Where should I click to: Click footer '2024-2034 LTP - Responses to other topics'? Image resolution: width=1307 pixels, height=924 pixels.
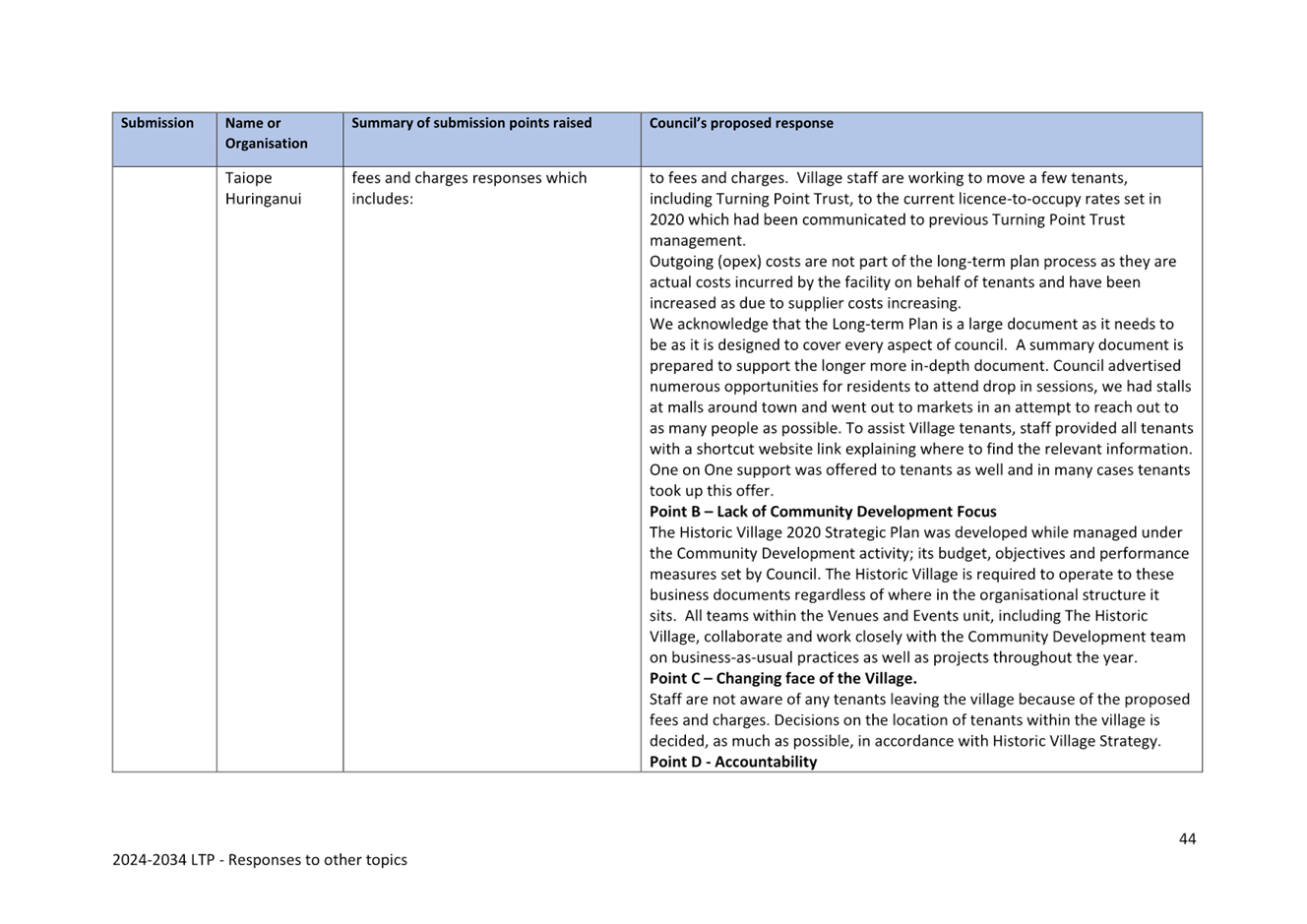tap(260, 859)
